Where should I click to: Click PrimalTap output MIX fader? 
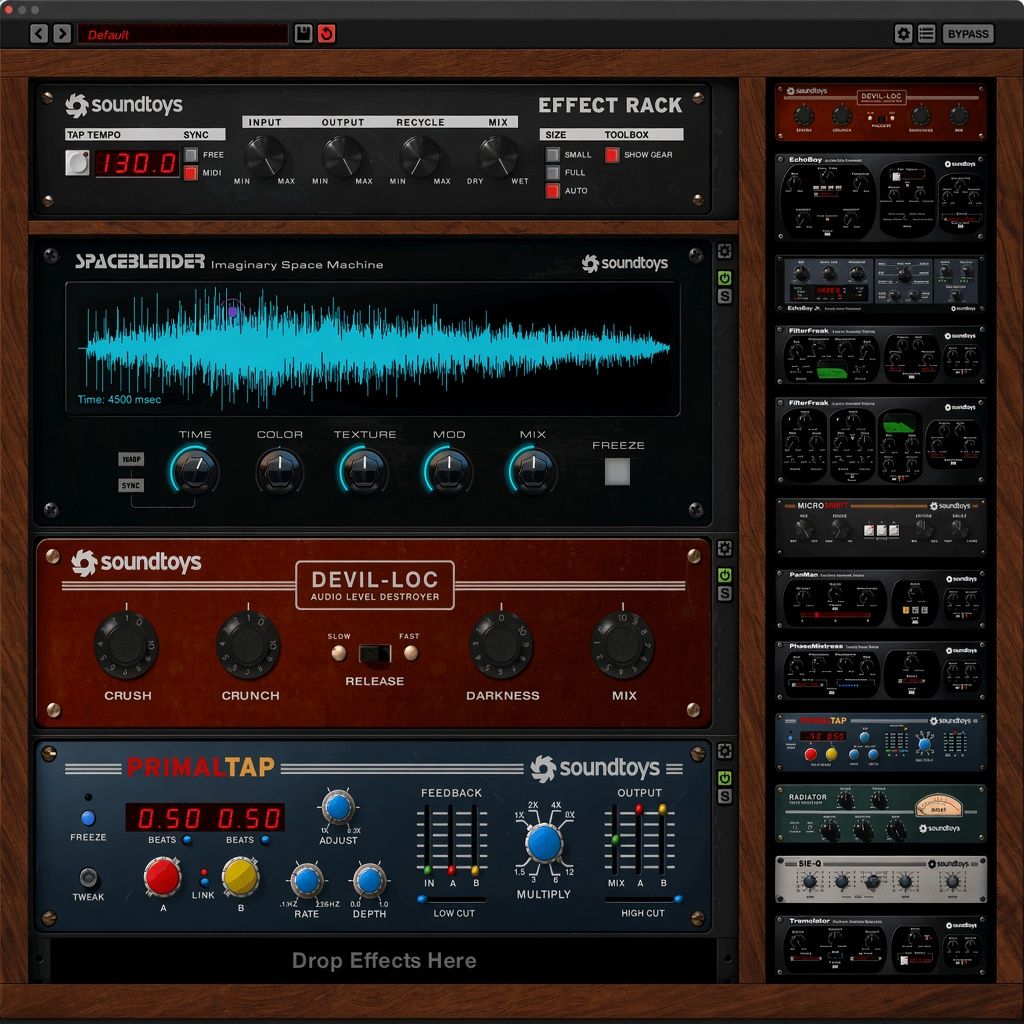615,840
